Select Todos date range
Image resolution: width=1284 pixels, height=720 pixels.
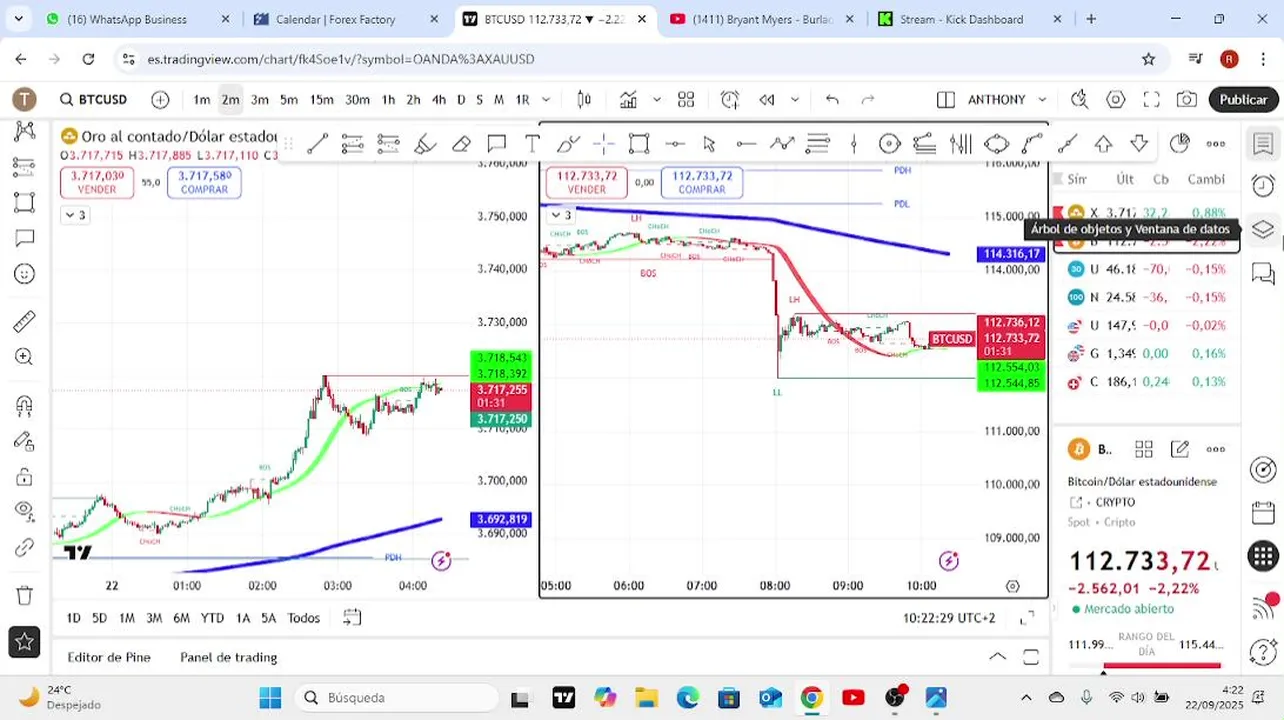tap(304, 618)
